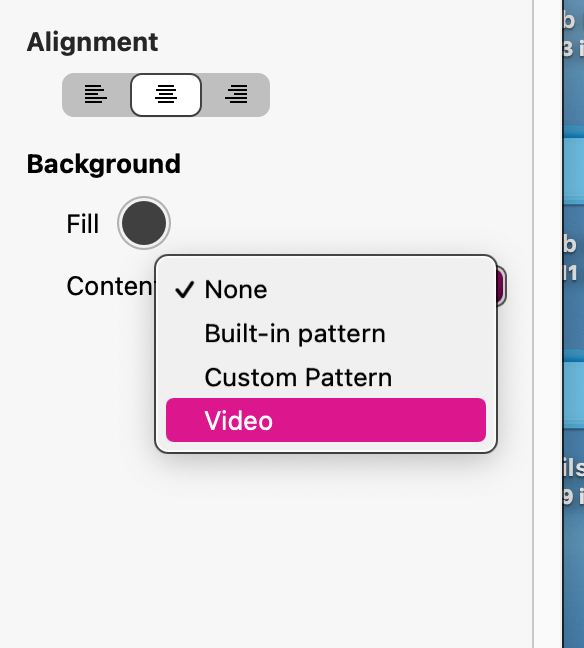
Task: Select the right text alignment icon
Action: [x=236, y=95]
